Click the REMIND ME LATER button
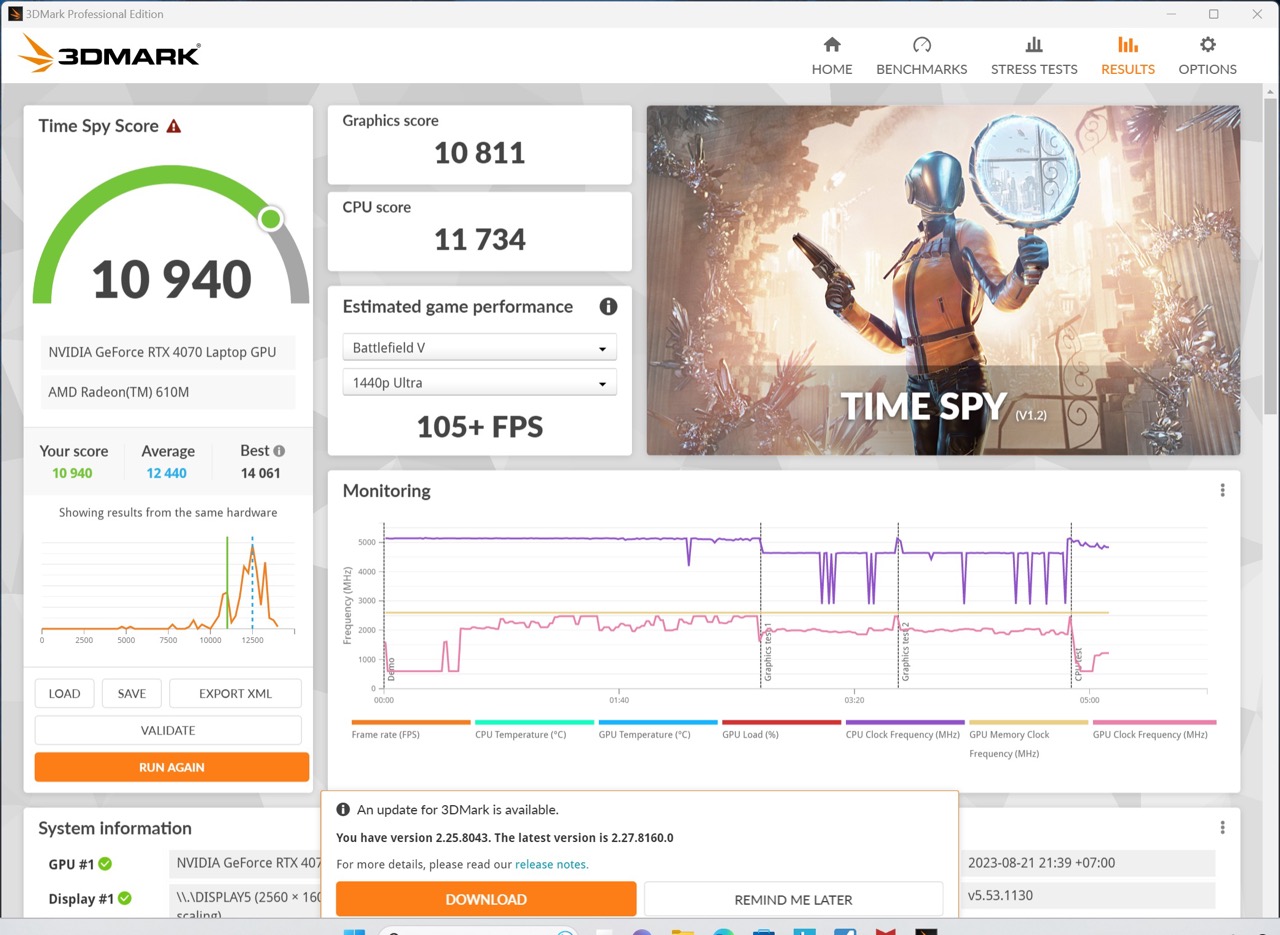 tap(793, 899)
